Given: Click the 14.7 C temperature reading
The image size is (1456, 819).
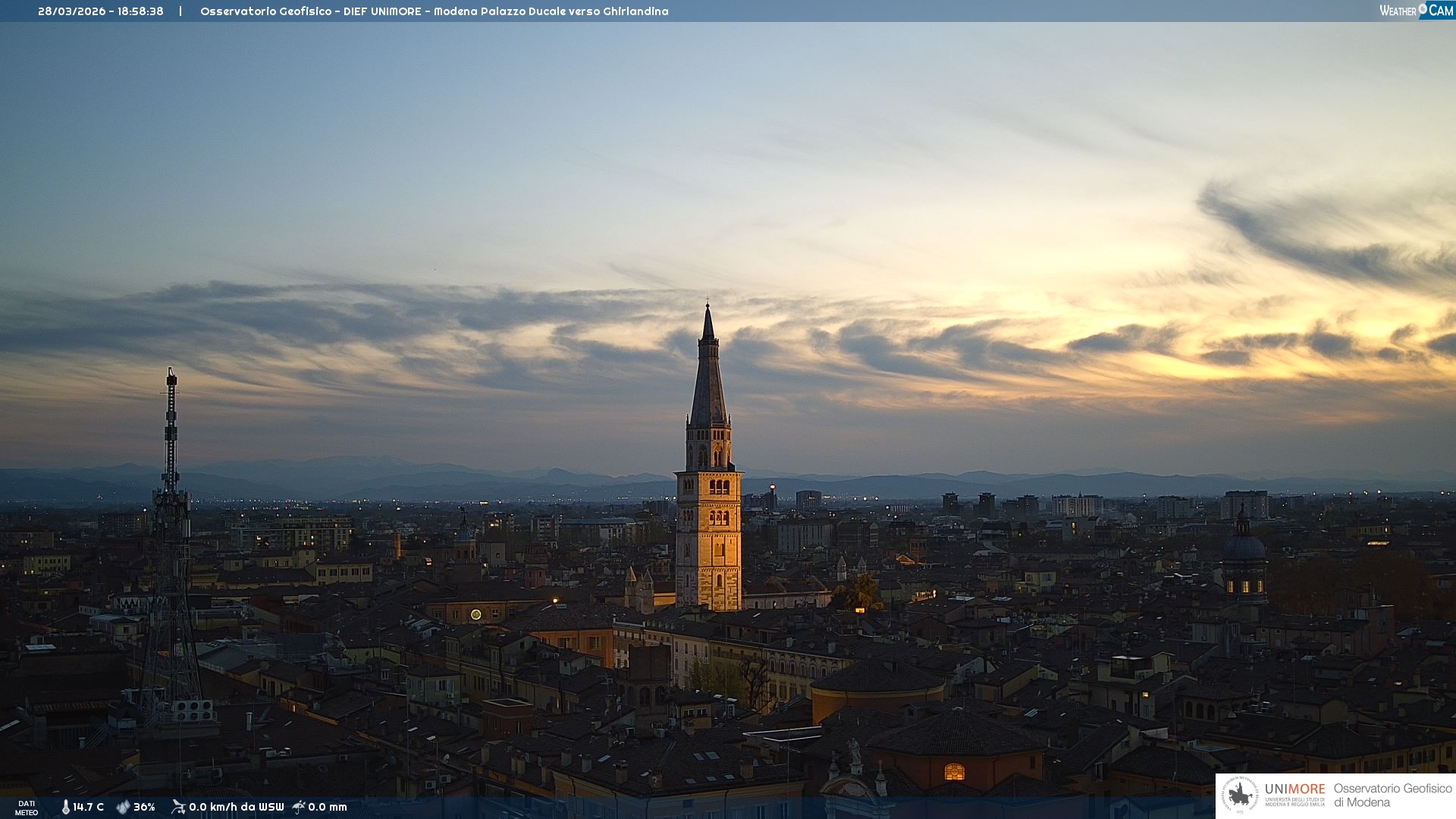Looking at the screenshot, I should (x=88, y=807).
